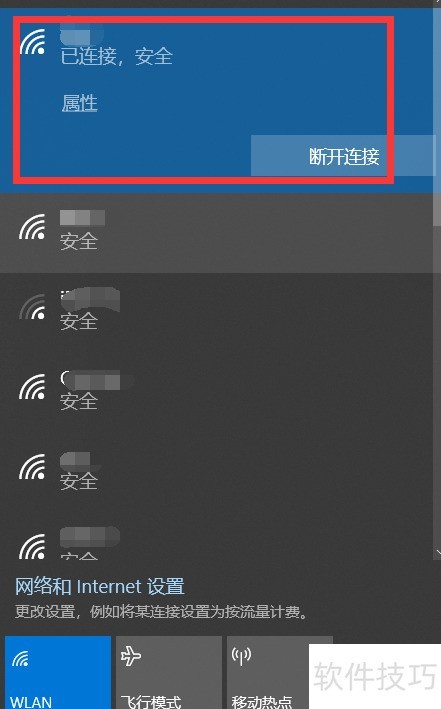Expand the highlighted second network entry
This screenshot has width=441, height=709.
coord(217,233)
